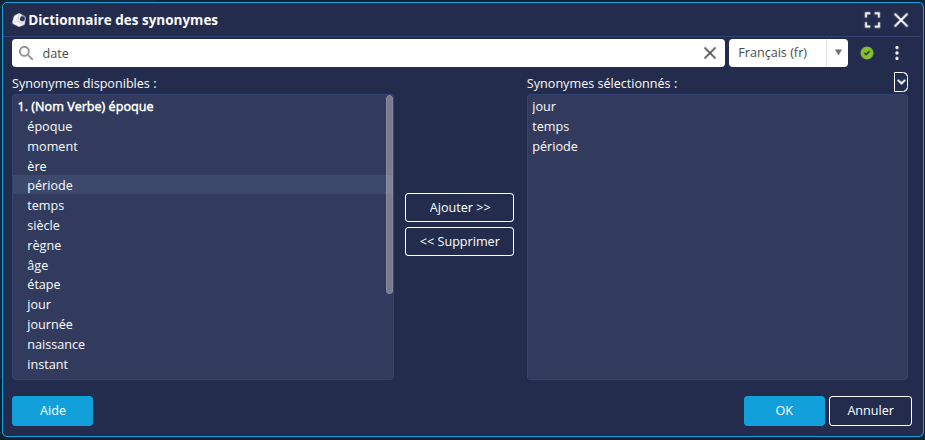Select the synonym 'moment' in available list
This screenshot has height=440, width=925.
coord(52,146)
